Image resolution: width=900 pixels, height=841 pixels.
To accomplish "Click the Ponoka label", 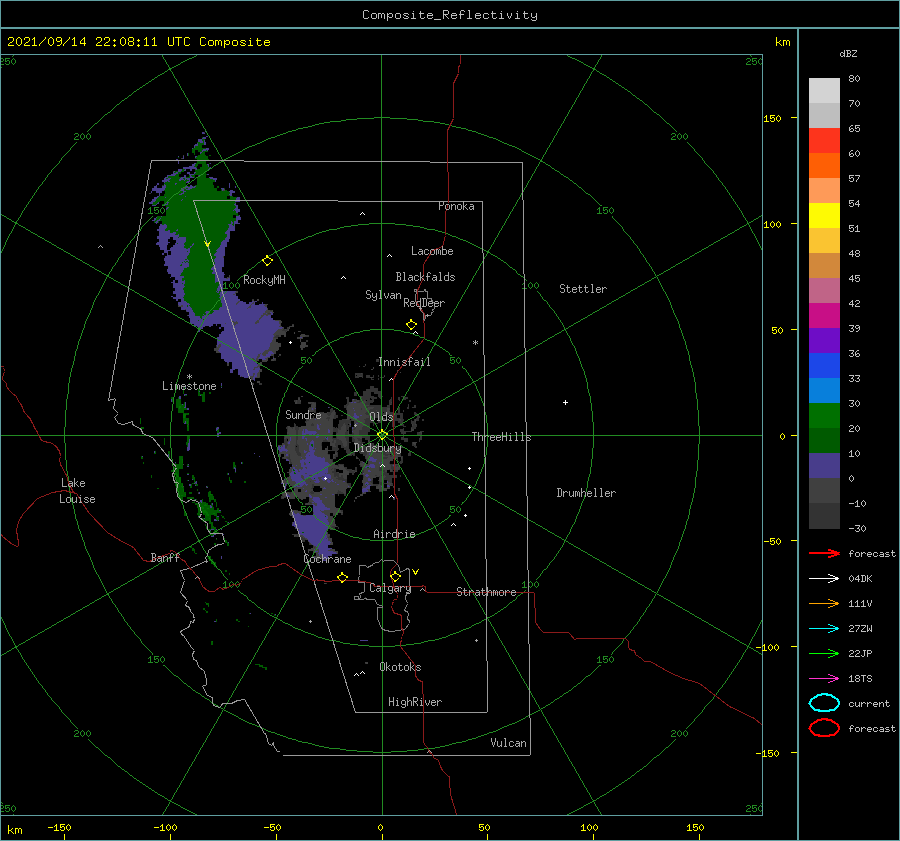I will (456, 206).
